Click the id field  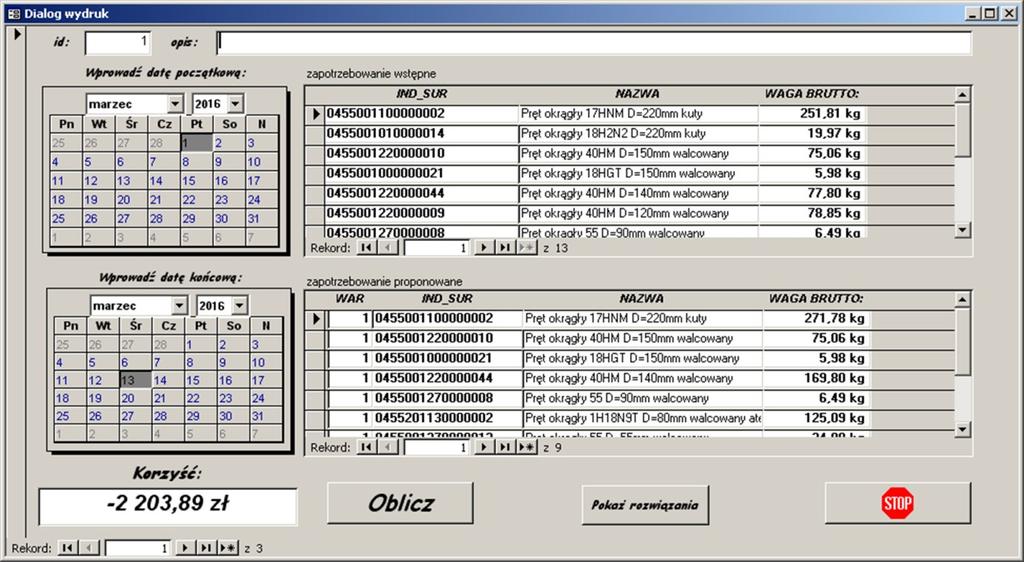tap(118, 42)
